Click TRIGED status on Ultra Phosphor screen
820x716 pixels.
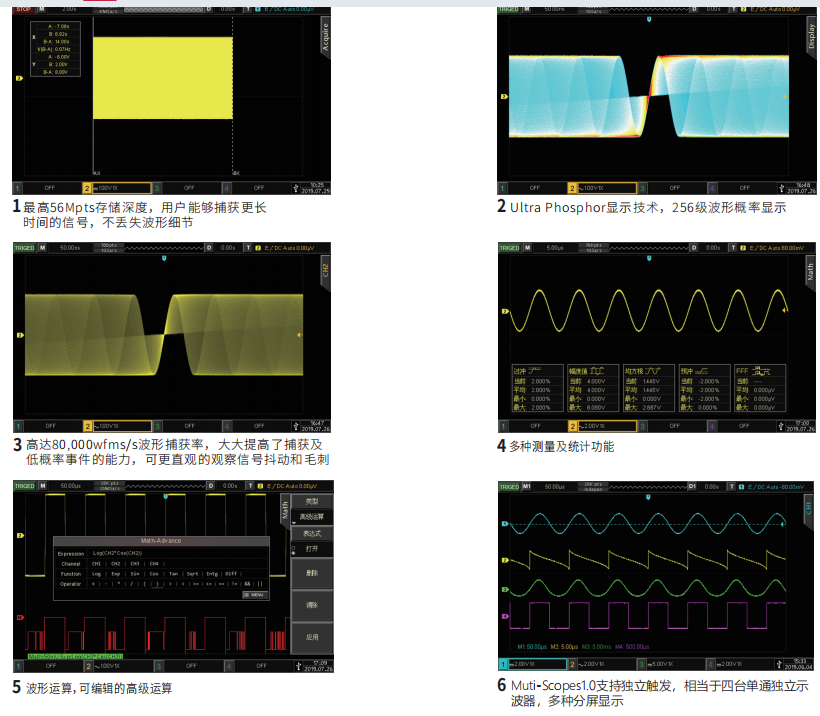pyautogui.click(x=508, y=9)
